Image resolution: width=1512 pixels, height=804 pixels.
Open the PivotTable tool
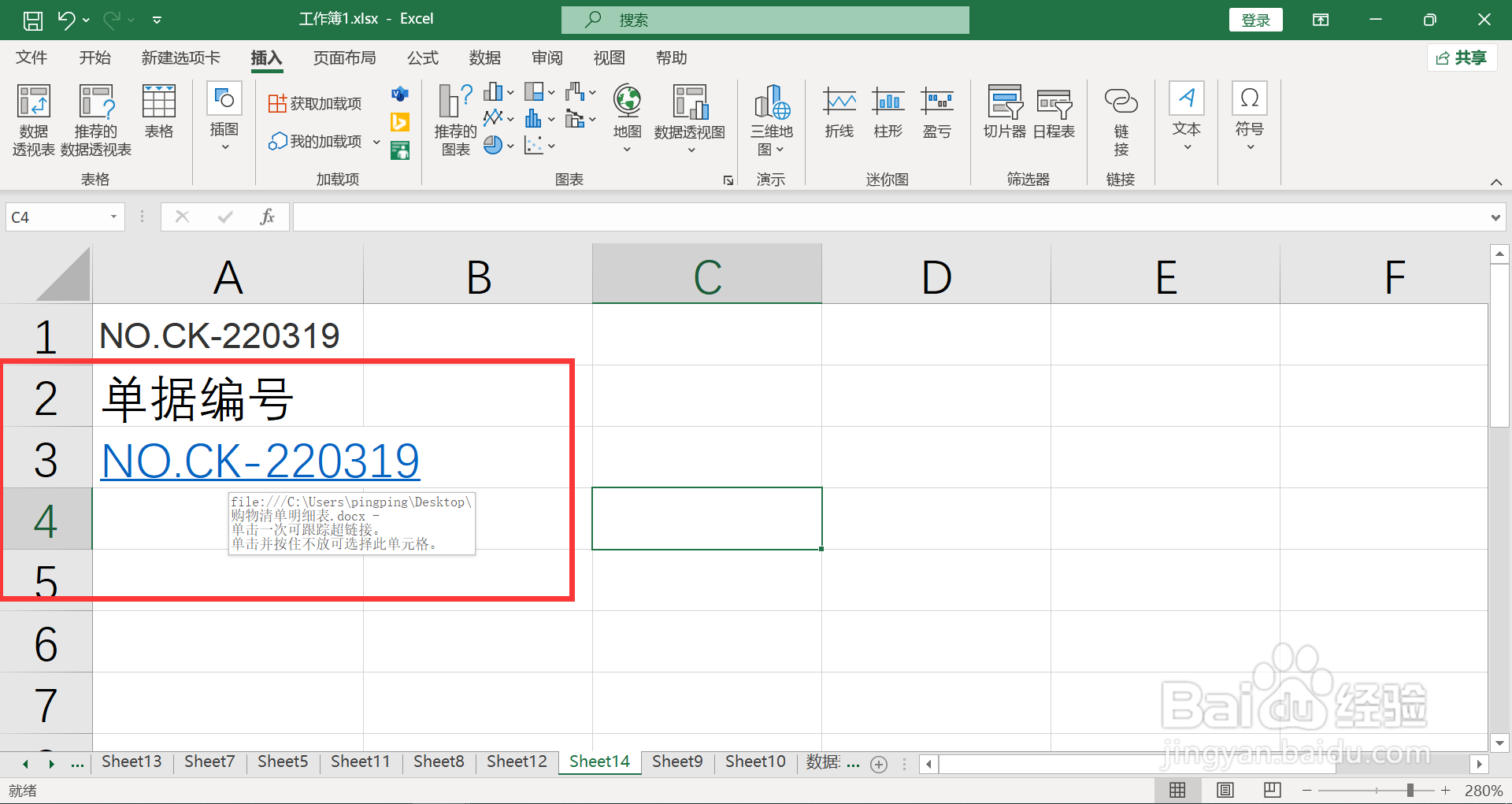click(33, 120)
